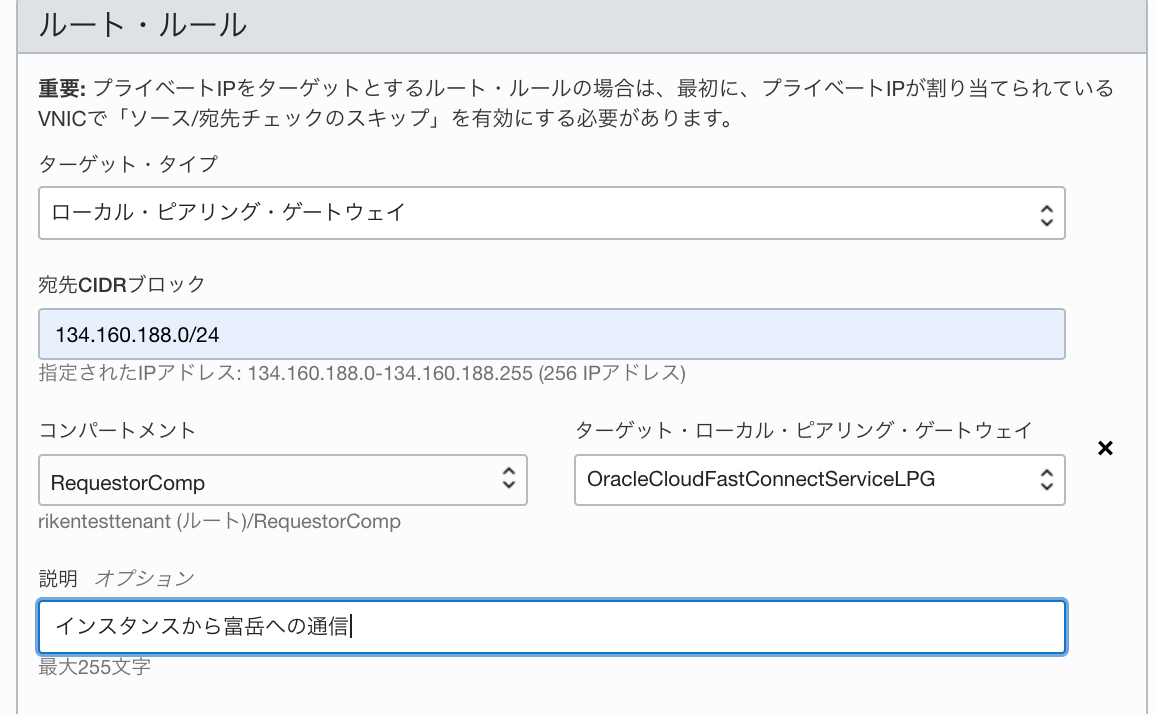Focus the 宛先CIDRブロック field showing 134.160.188.0/24
The height and width of the screenshot is (714, 1156).
[551, 334]
